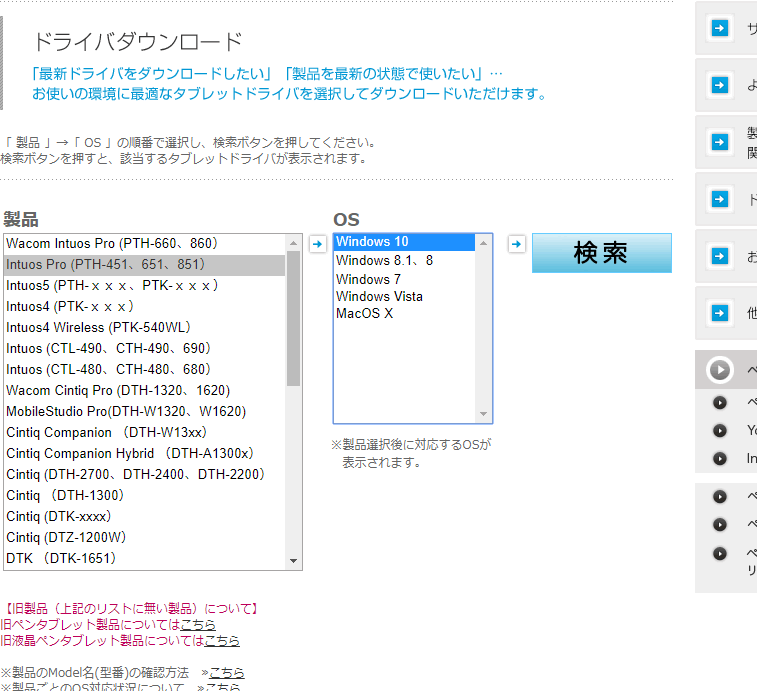Open こちら link for 旧ペンタブレット製品
757x691 pixels.
[x=198, y=625]
